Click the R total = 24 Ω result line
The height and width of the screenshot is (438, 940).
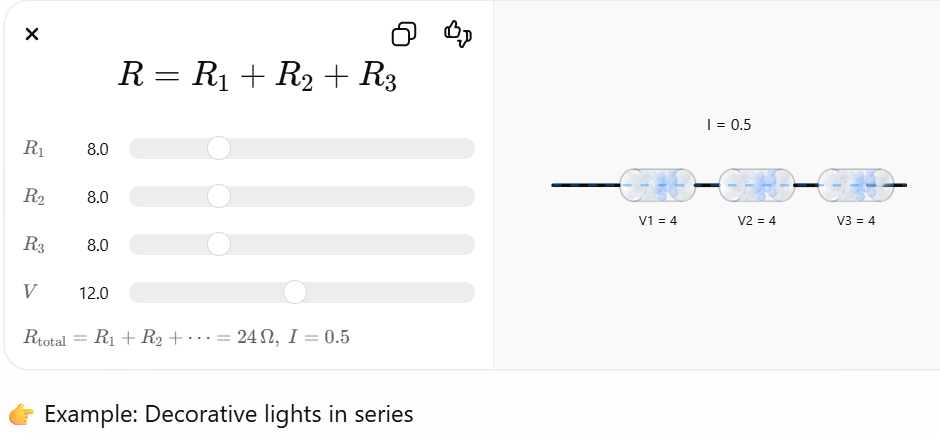point(186,338)
